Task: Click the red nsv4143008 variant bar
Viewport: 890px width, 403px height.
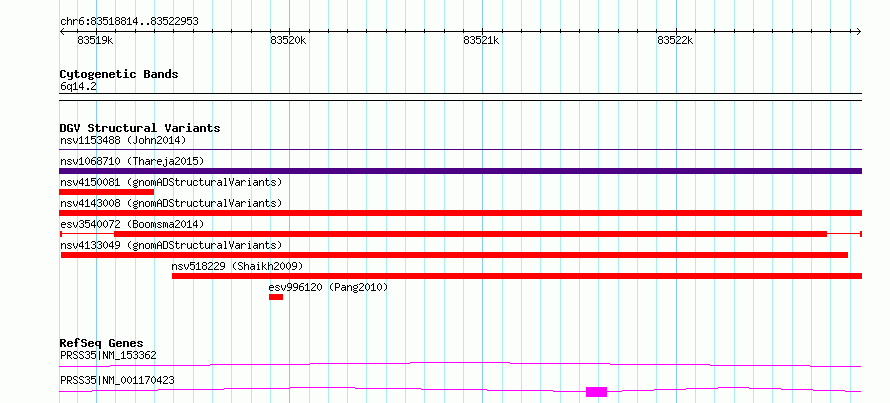Action: click(460, 213)
